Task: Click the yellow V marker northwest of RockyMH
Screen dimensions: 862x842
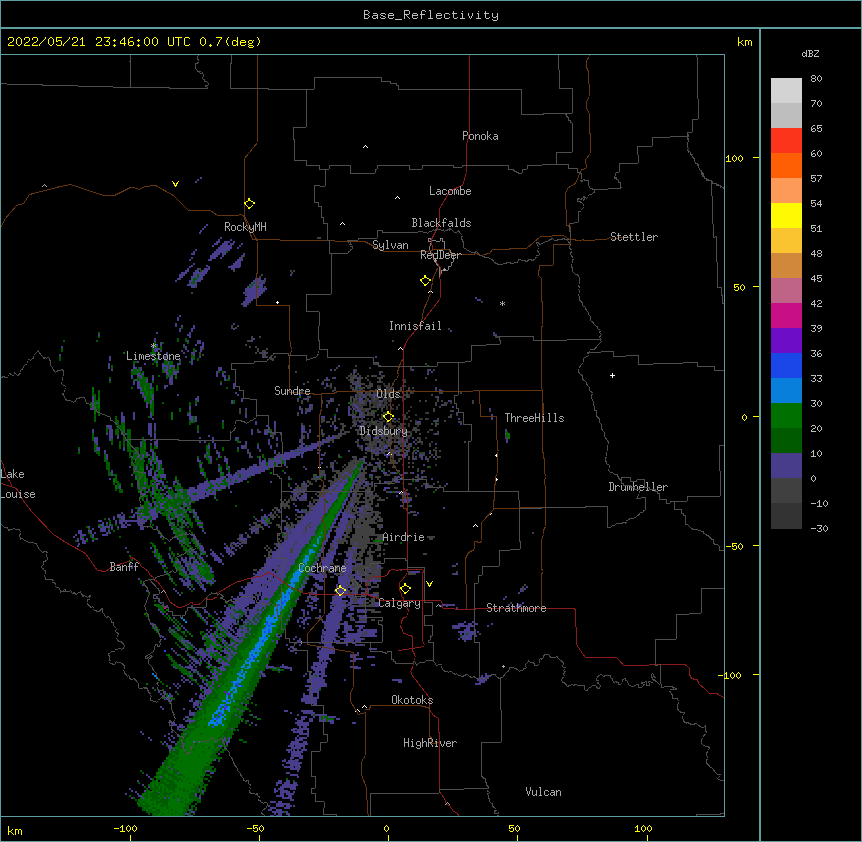Action: click(175, 184)
